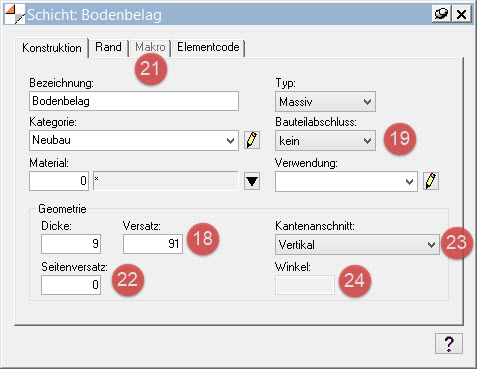Click the Dicke input field
The image size is (477, 369).
(71, 244)
